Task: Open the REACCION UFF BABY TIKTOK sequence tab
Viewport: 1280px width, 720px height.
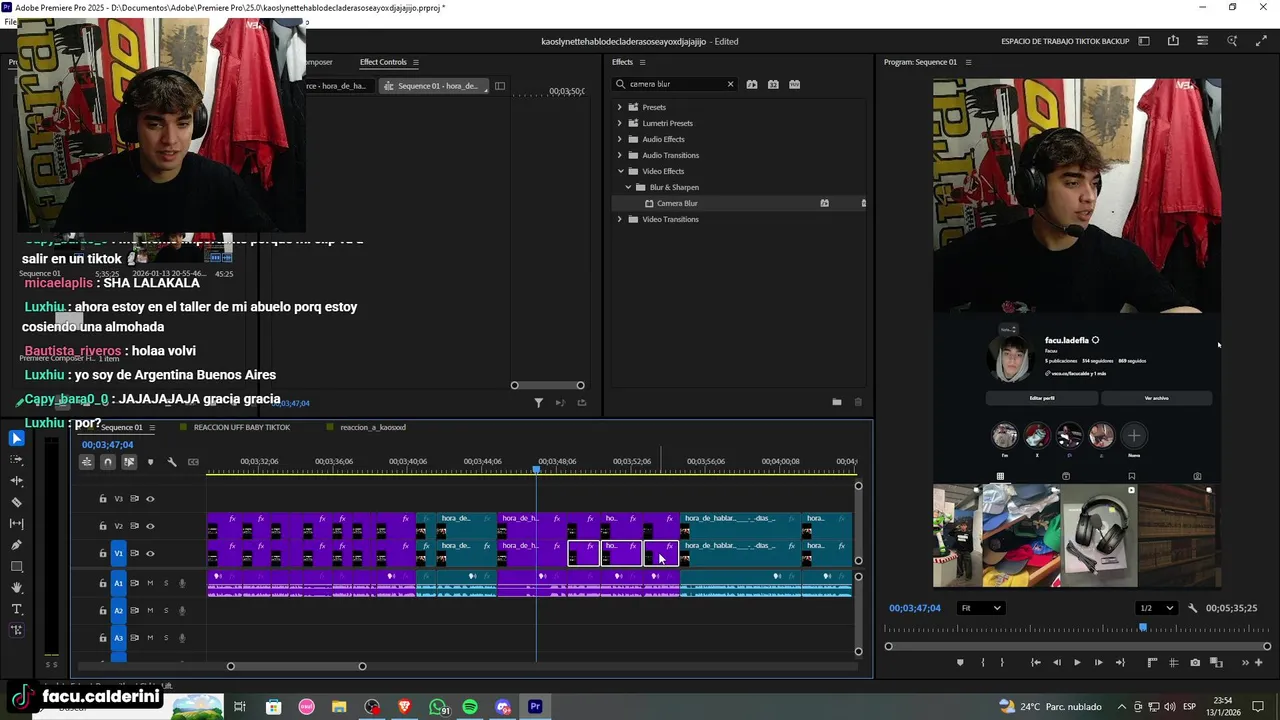Action: 242,427
